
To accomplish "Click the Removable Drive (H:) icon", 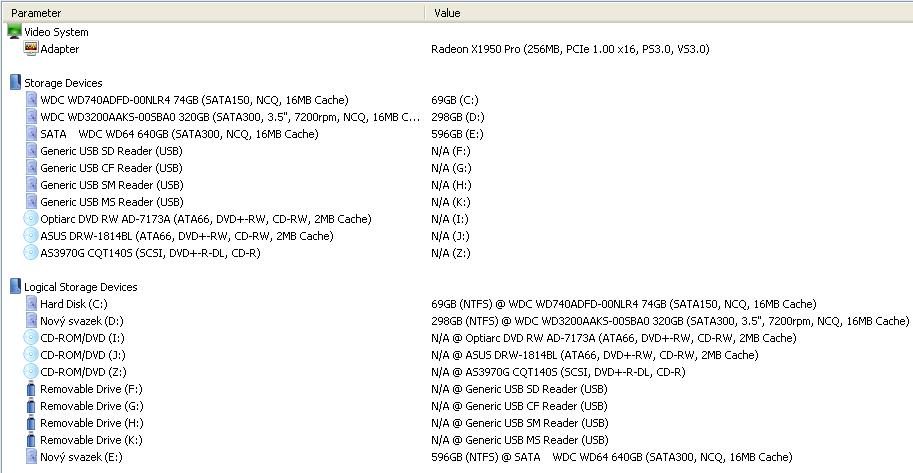I will click(x=31, y=422).
